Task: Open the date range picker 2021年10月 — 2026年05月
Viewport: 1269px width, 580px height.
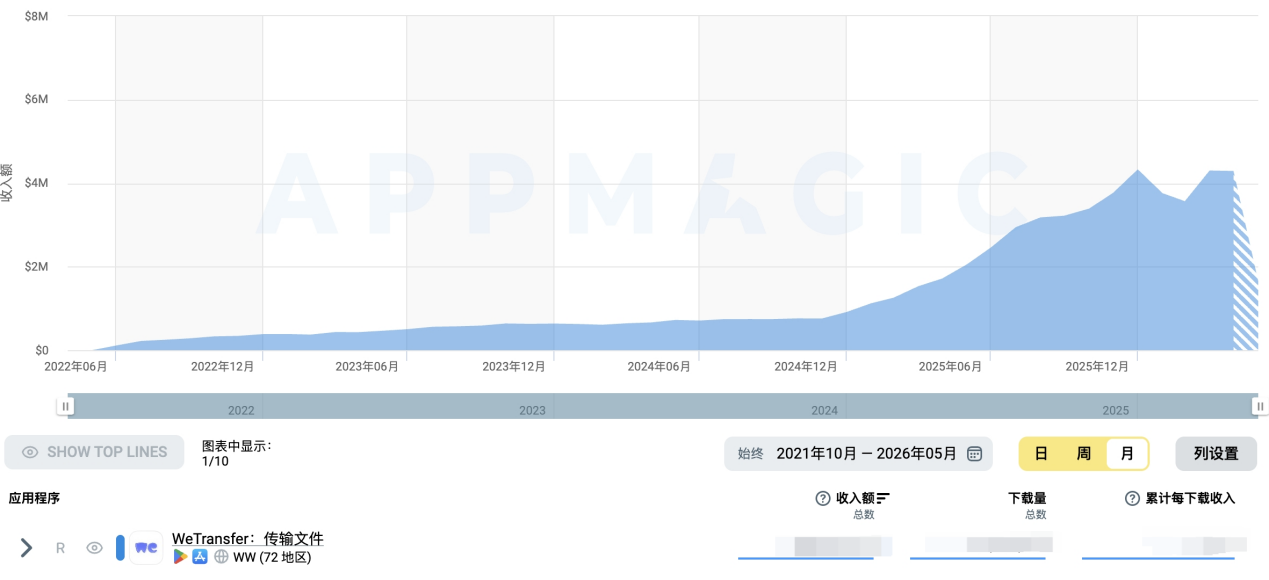Action: [x=858, y=453]
